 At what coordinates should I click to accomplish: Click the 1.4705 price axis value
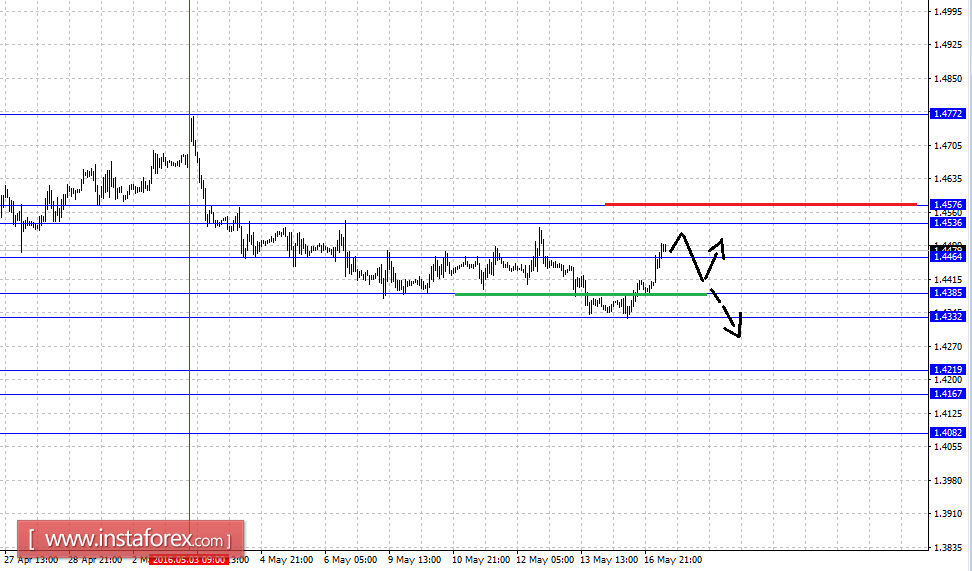(949, 146)
